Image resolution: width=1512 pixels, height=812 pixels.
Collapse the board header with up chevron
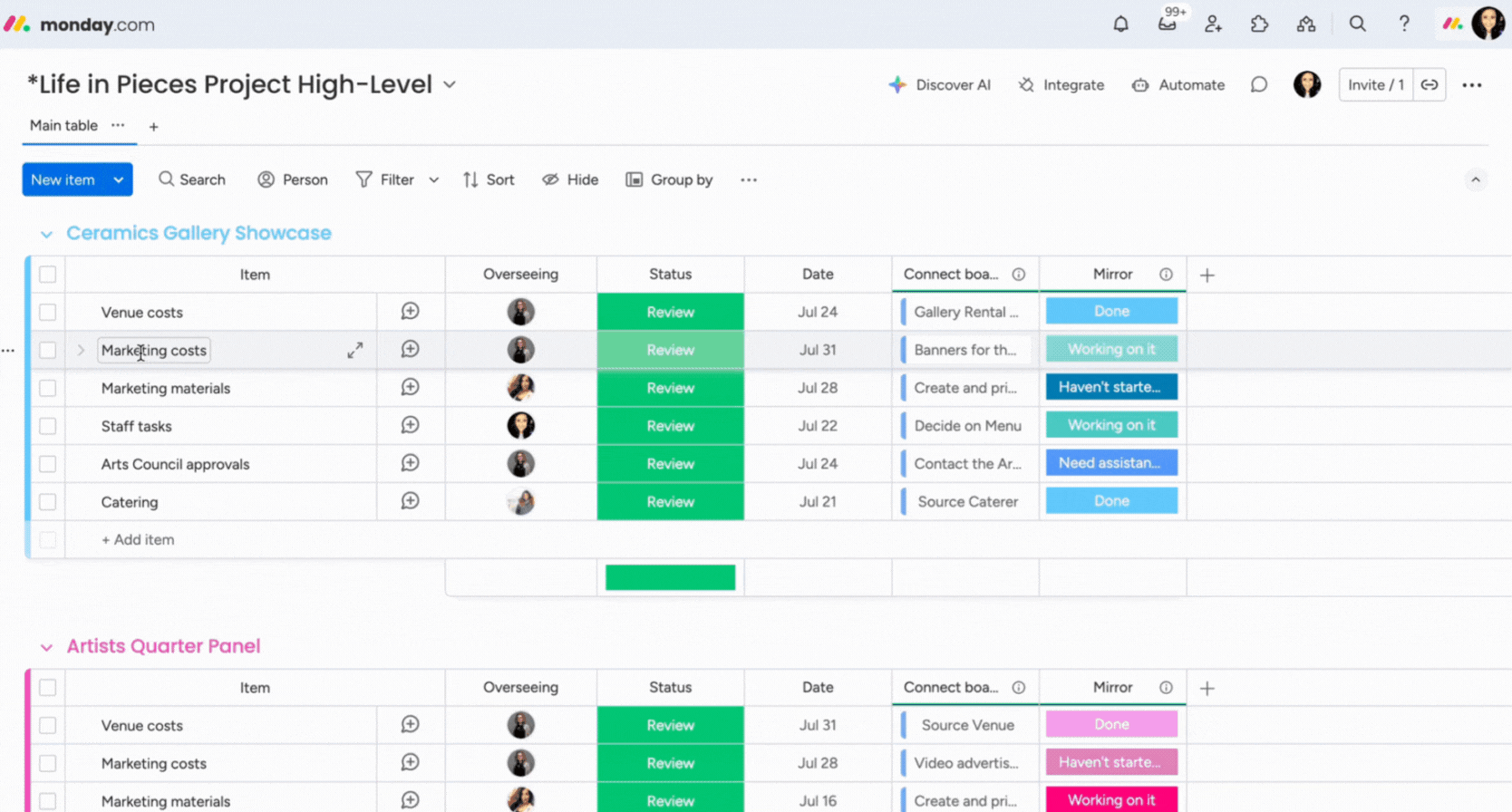(x=1475, y=179)
